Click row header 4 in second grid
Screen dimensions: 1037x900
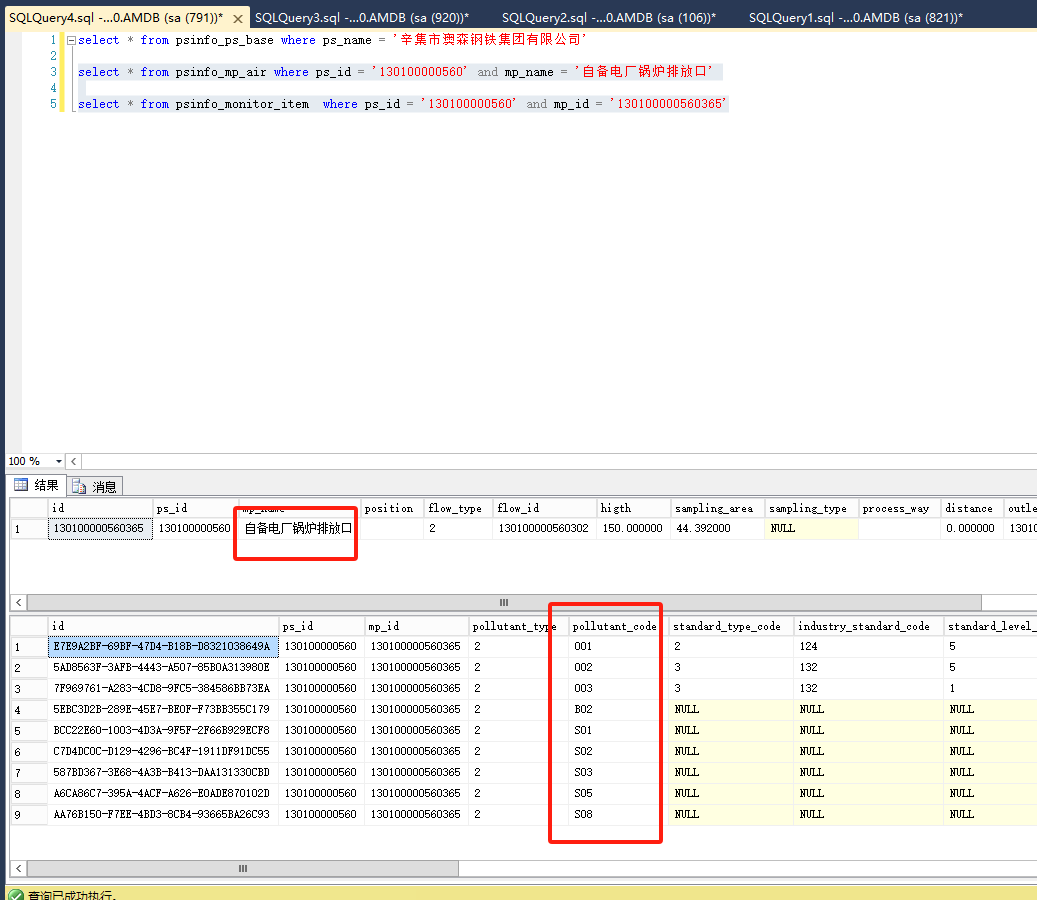coord(29,709)
